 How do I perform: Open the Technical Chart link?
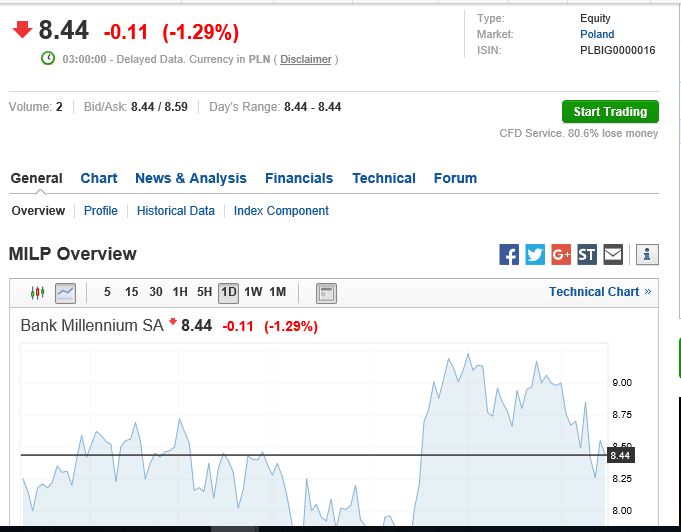600,292
